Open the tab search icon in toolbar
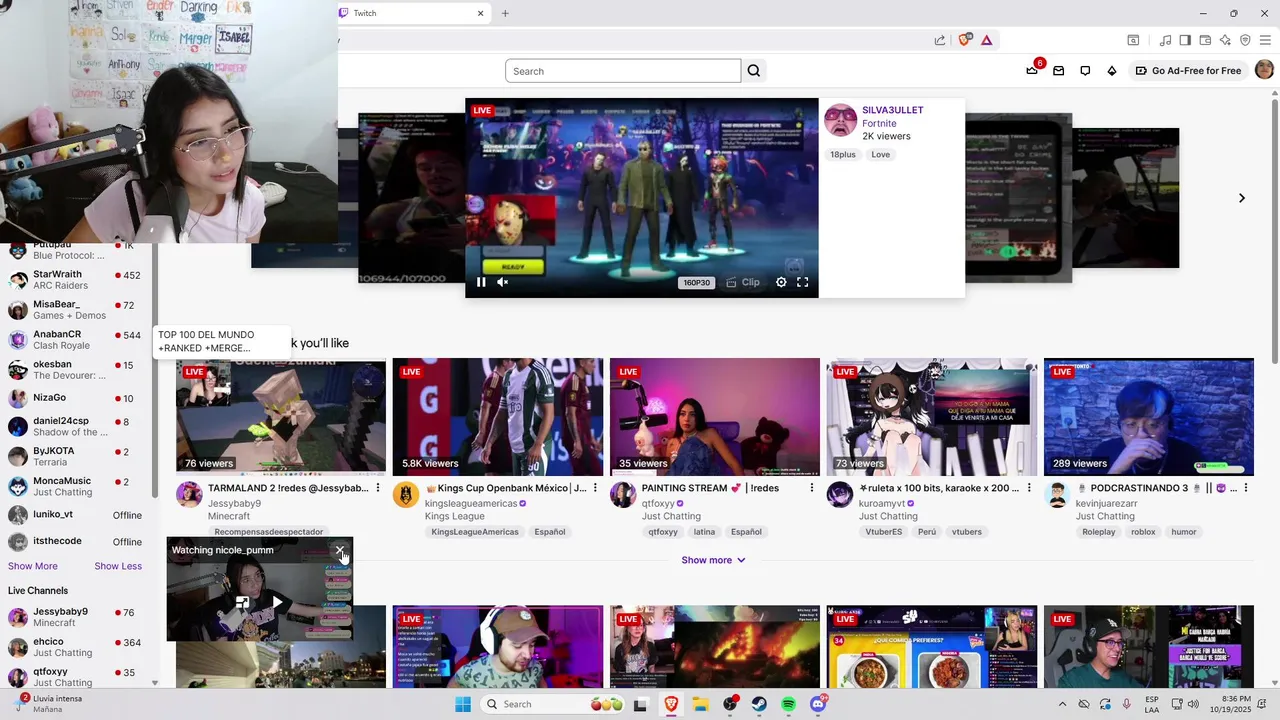1280x720 pixels. click(1133, 40)
